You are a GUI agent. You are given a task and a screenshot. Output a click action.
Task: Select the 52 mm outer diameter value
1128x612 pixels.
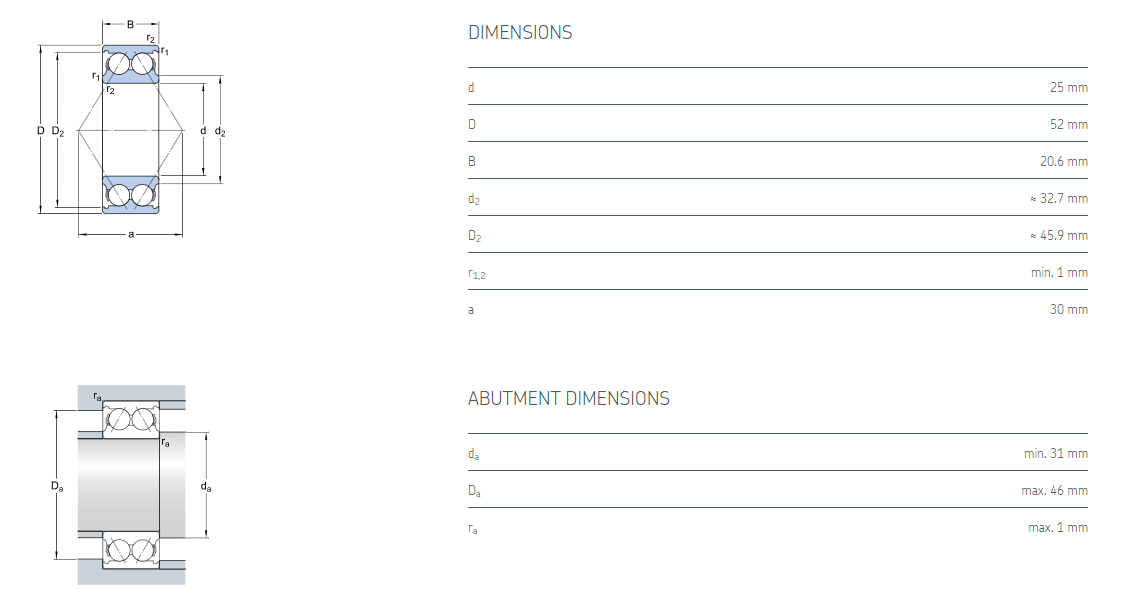tap(1068, 125)
